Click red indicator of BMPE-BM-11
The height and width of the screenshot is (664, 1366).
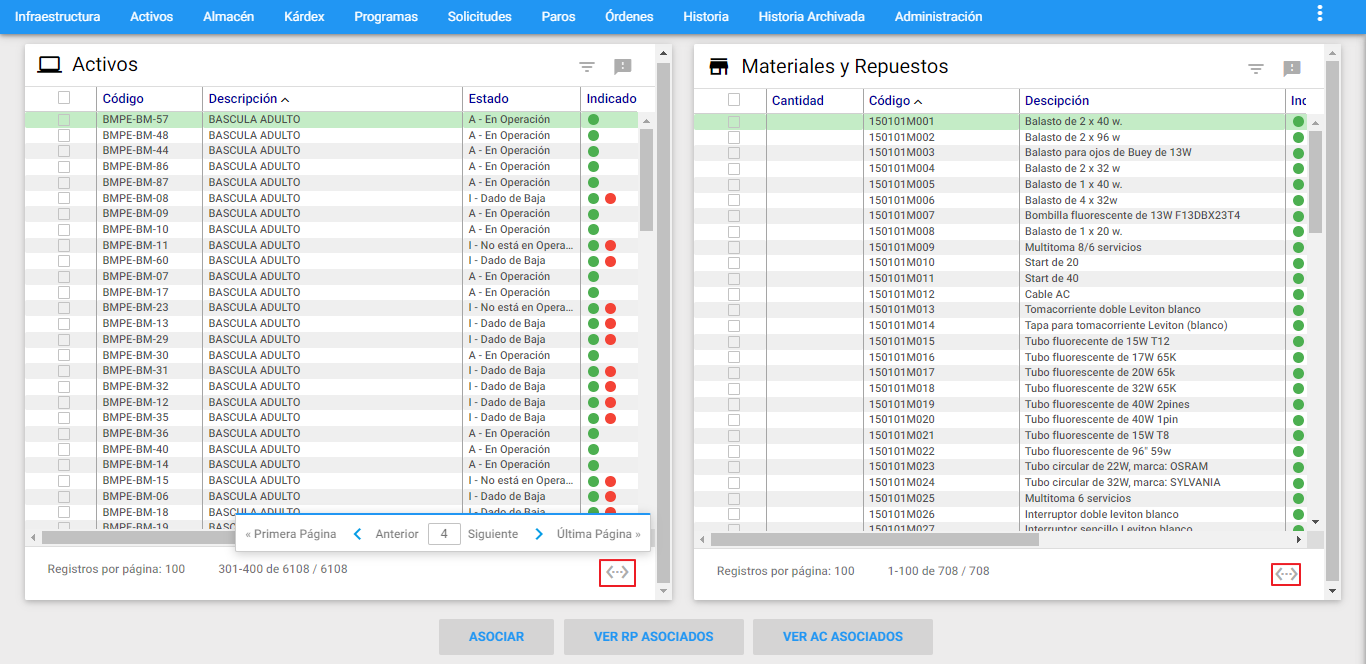pos(610,246)
